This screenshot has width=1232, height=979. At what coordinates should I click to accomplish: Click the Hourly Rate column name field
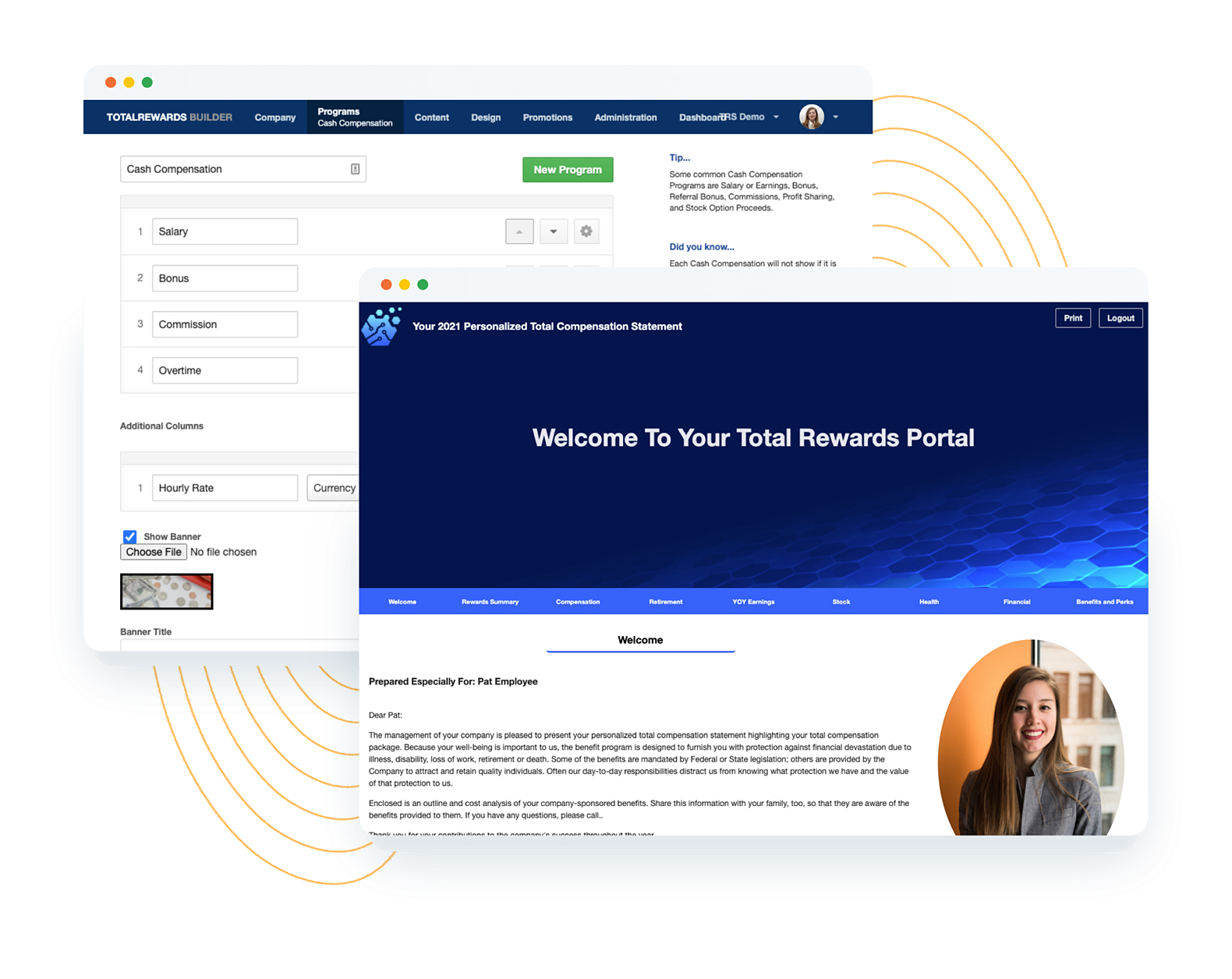point(225,488)
